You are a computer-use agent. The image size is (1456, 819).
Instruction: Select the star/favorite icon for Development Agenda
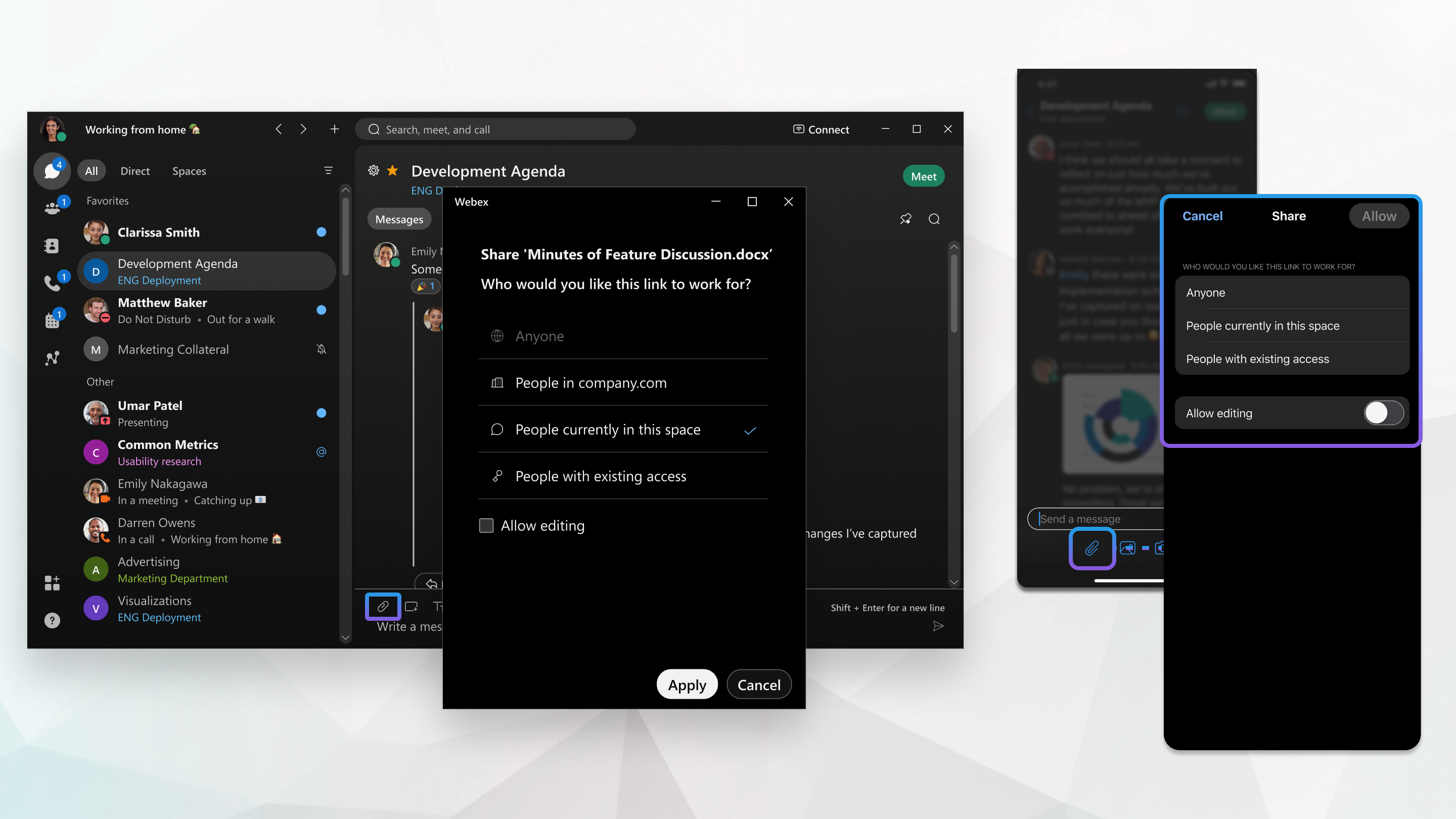[x=396, y=170]
